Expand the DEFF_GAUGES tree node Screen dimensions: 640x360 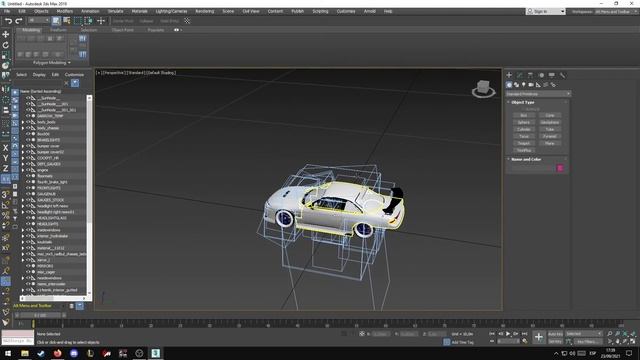(23, 164)
